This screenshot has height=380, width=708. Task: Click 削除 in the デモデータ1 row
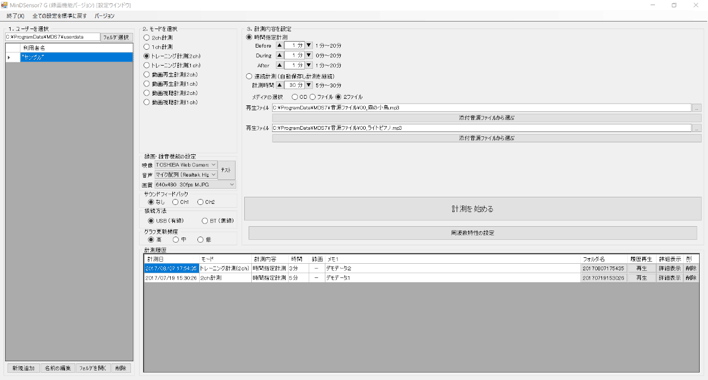click(x=691, y=278)
